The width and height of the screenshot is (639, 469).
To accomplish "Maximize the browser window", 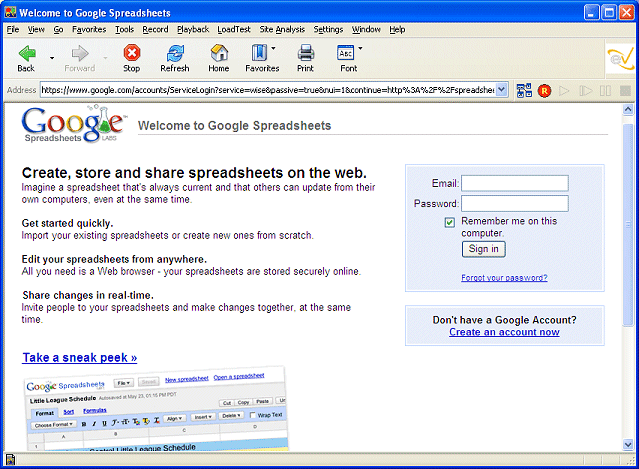I will (609, 13).
